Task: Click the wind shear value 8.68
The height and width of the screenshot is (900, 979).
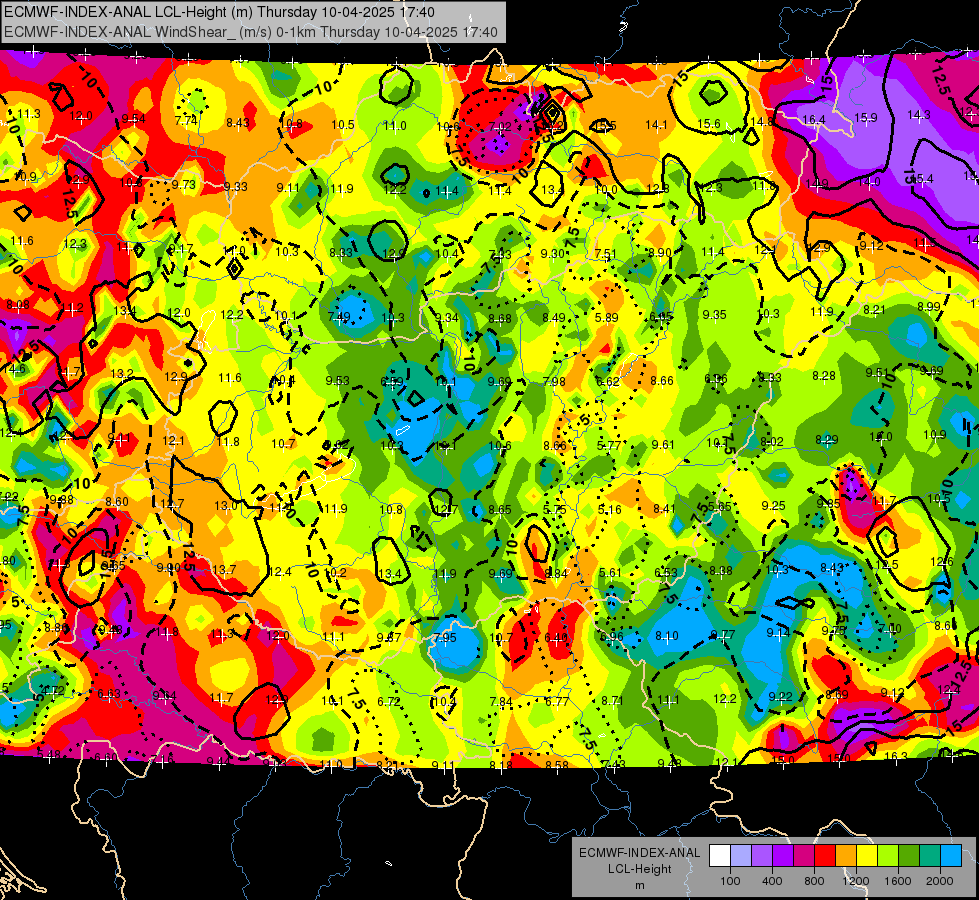Action: 499,319
